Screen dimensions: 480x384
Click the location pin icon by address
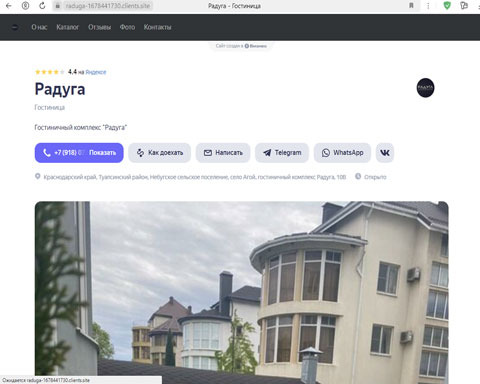[x=38, y=176]
